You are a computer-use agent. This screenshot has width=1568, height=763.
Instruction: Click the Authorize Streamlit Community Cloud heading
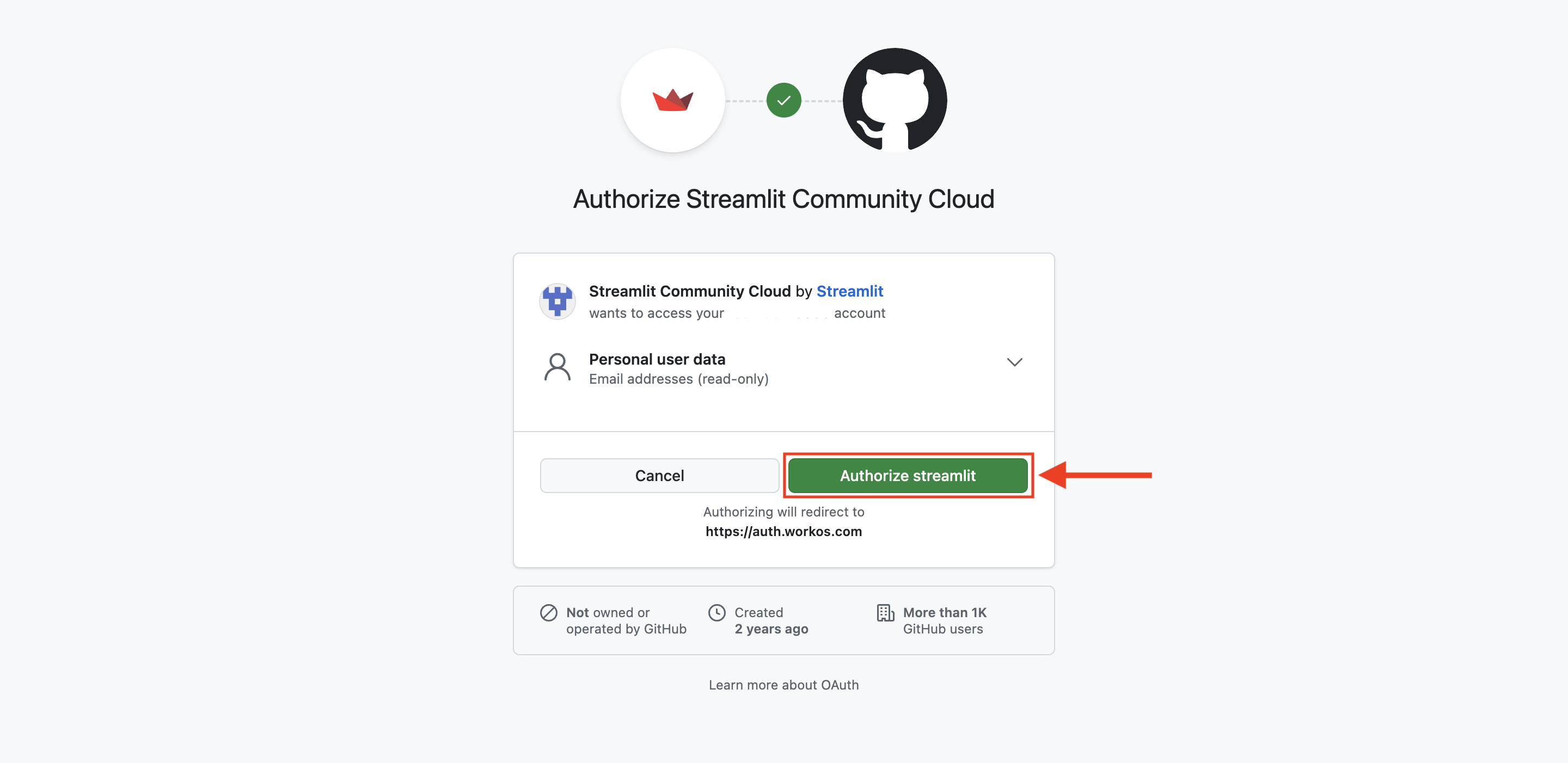(x=783, y=198)
